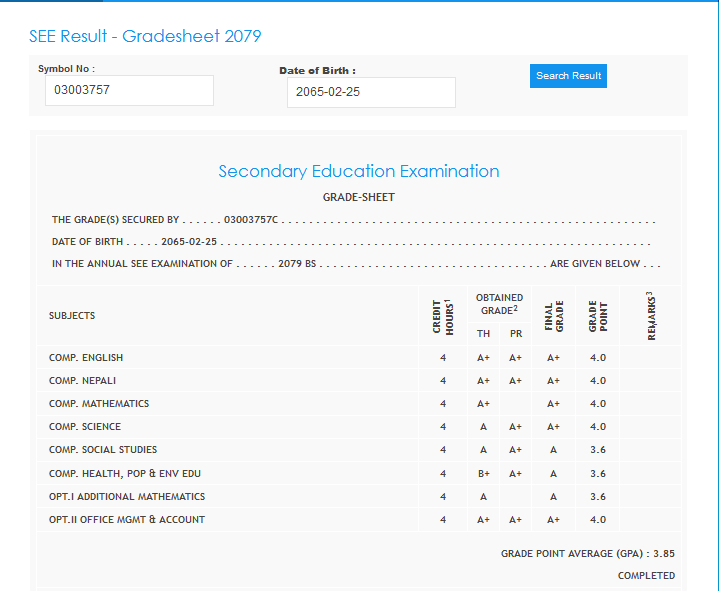Focus the Date of Birth input field
The height and width of the screenshot is (591, 719).
pos(370,92)
